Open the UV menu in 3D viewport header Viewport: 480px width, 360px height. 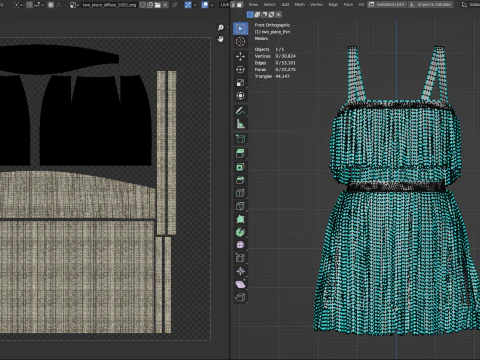361,5
